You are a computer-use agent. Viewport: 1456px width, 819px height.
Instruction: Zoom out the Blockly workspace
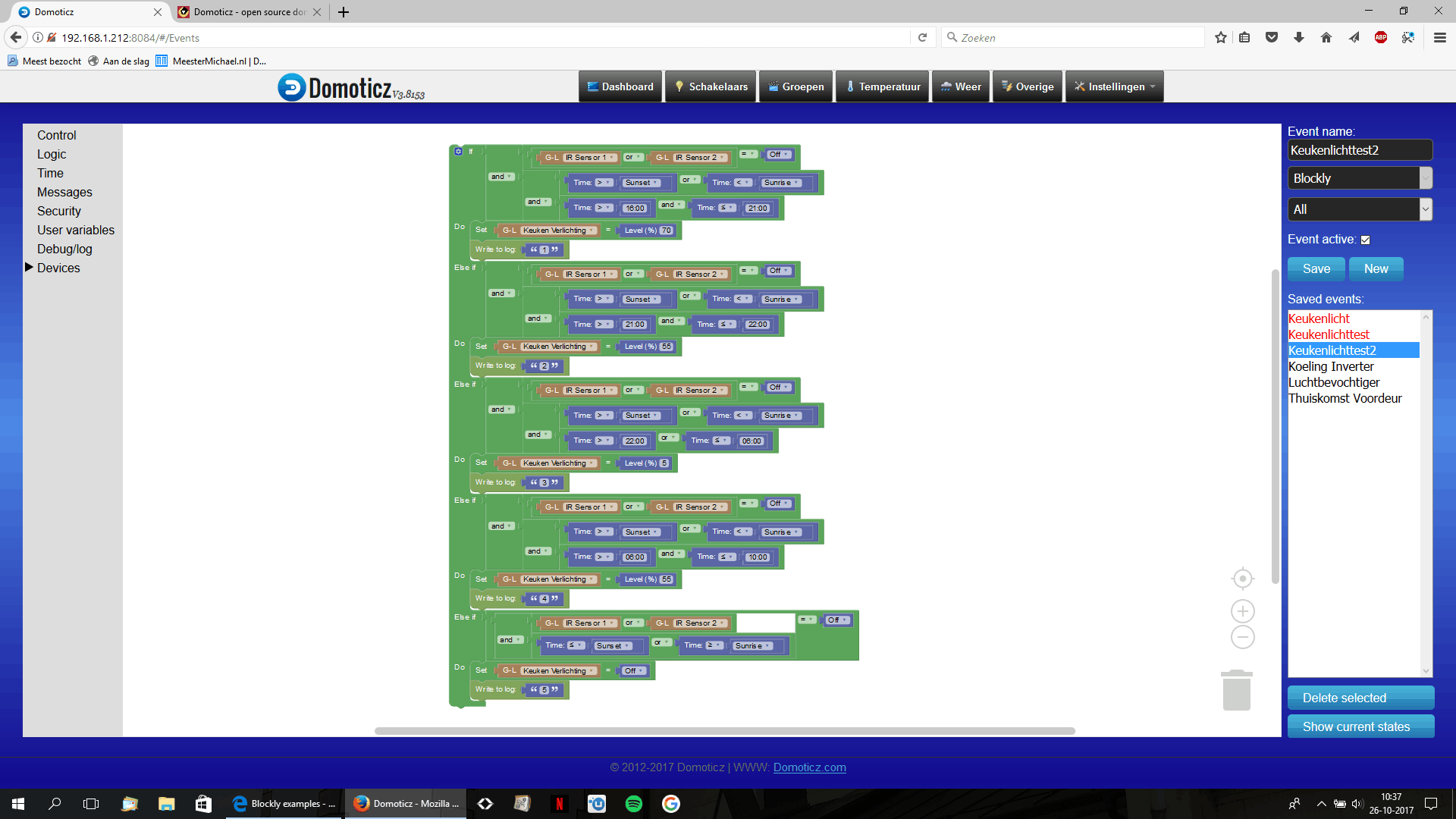[1242, 637]
